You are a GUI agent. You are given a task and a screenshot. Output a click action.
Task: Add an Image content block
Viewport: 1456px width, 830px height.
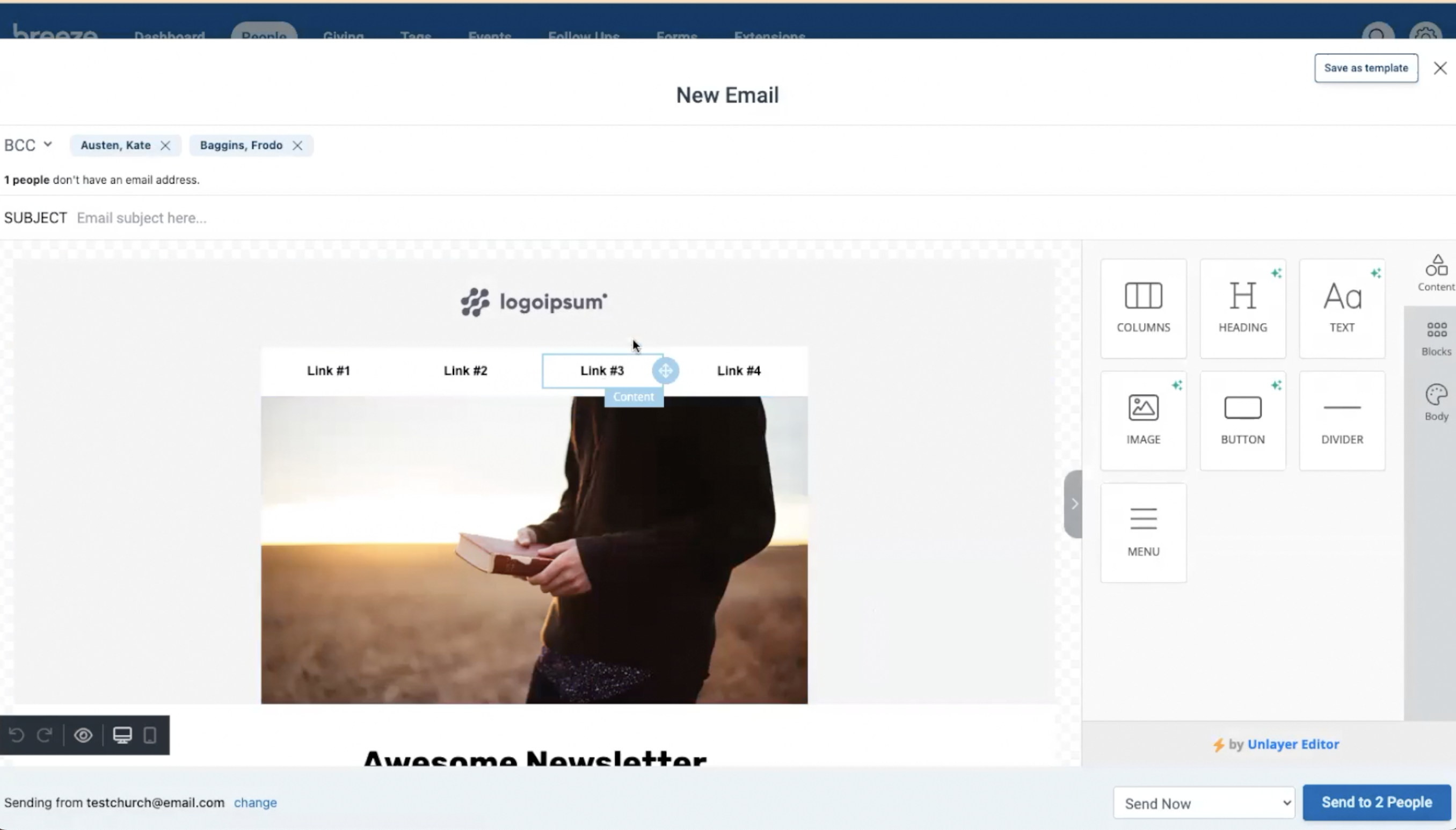click(x=1143, y=421)
